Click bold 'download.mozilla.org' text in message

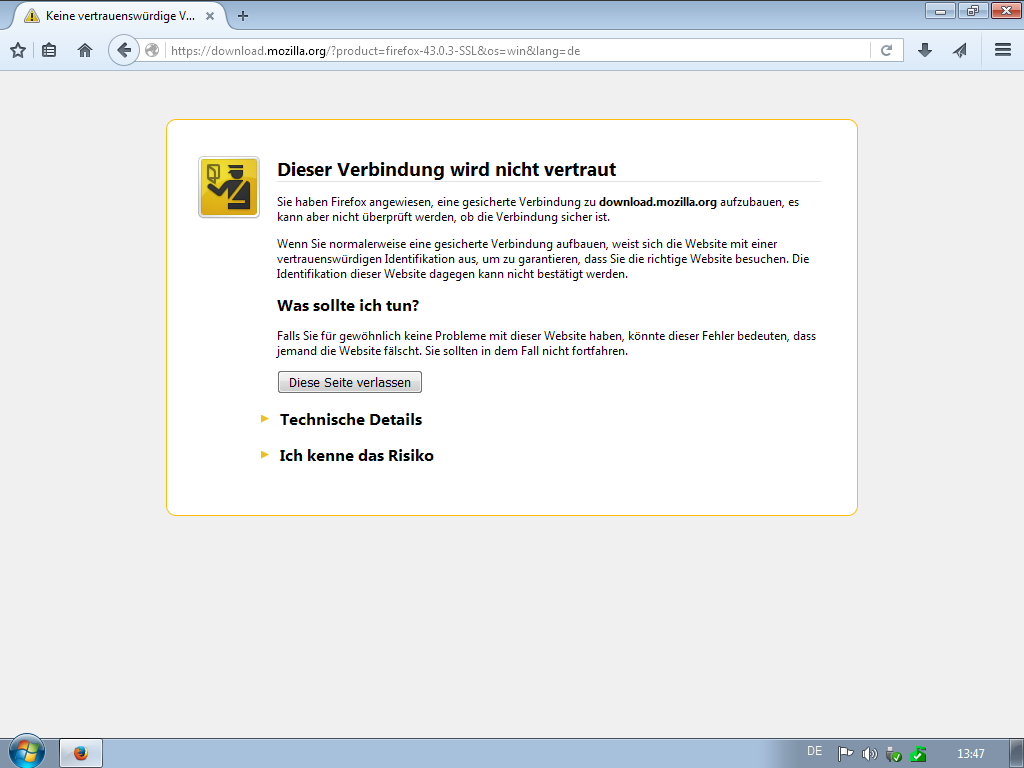658,202
